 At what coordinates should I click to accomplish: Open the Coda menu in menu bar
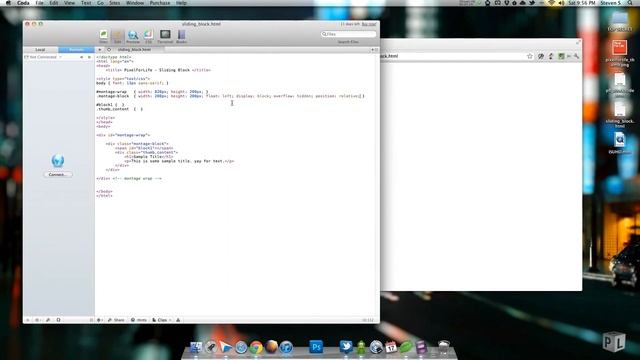(x=23, y=3)
